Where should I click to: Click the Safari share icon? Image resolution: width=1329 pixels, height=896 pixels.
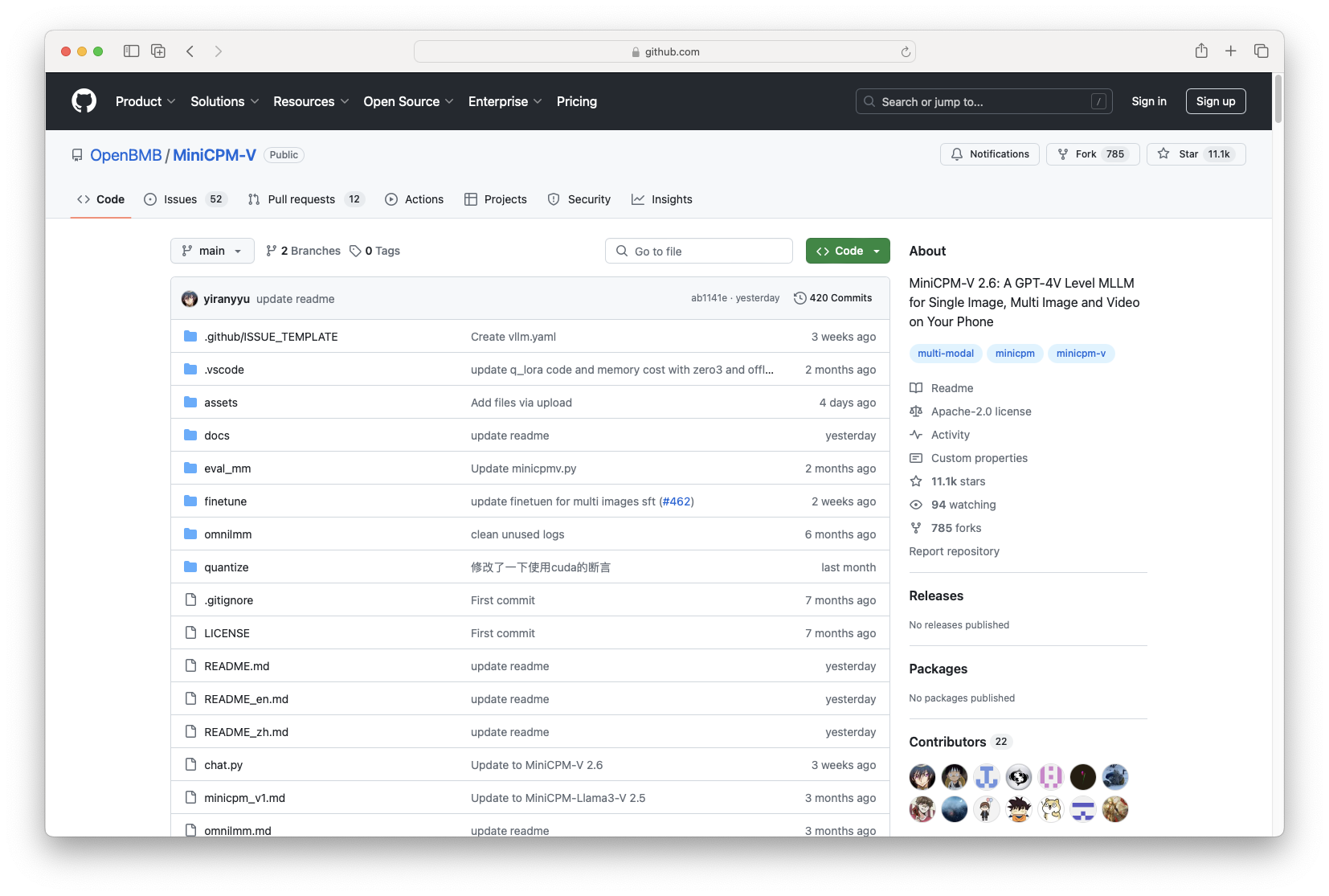pyautogui.click(x=1201, y=51)
